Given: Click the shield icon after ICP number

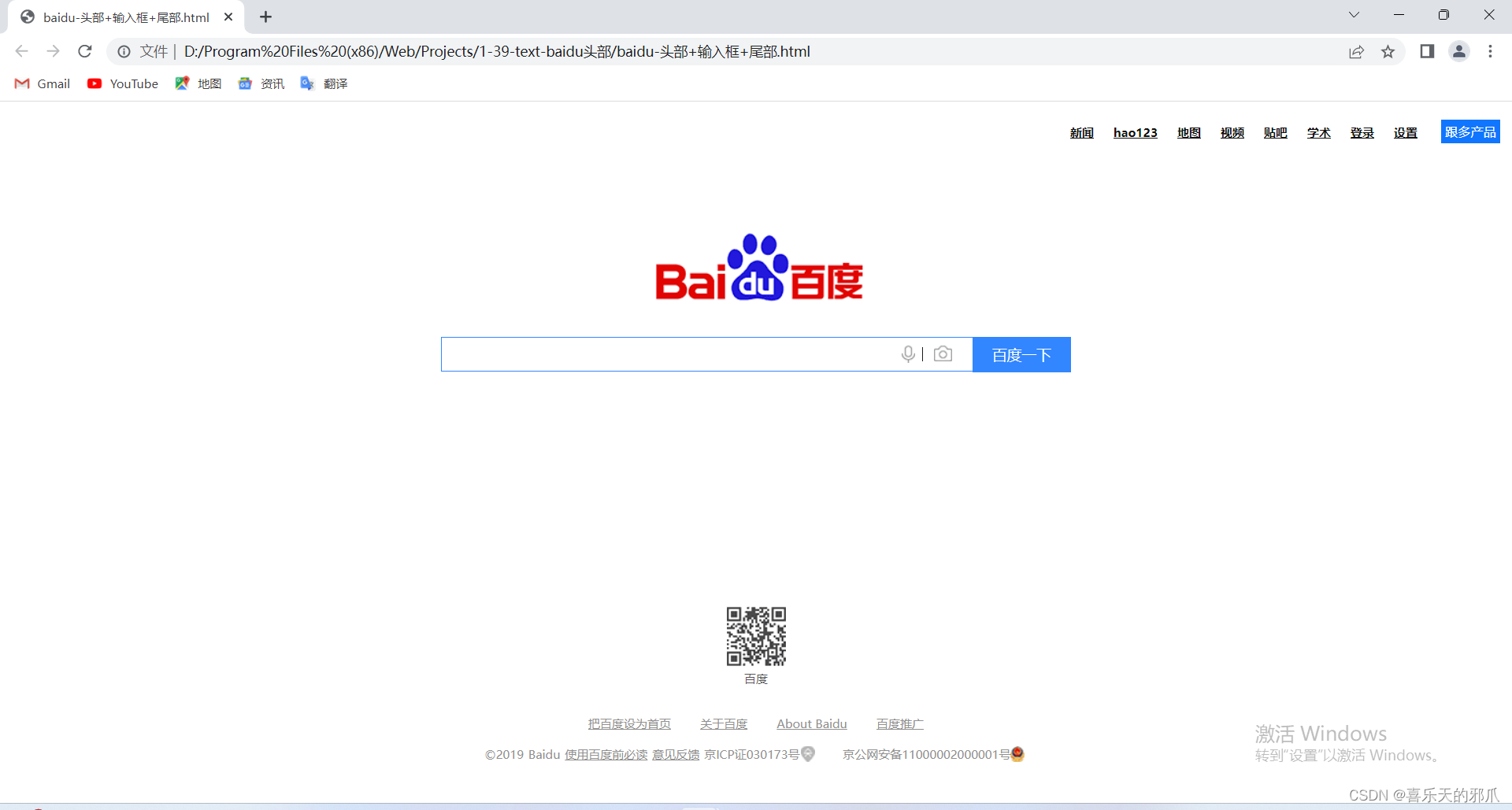Looking at the screenshot, I should [x=808, y=754].
